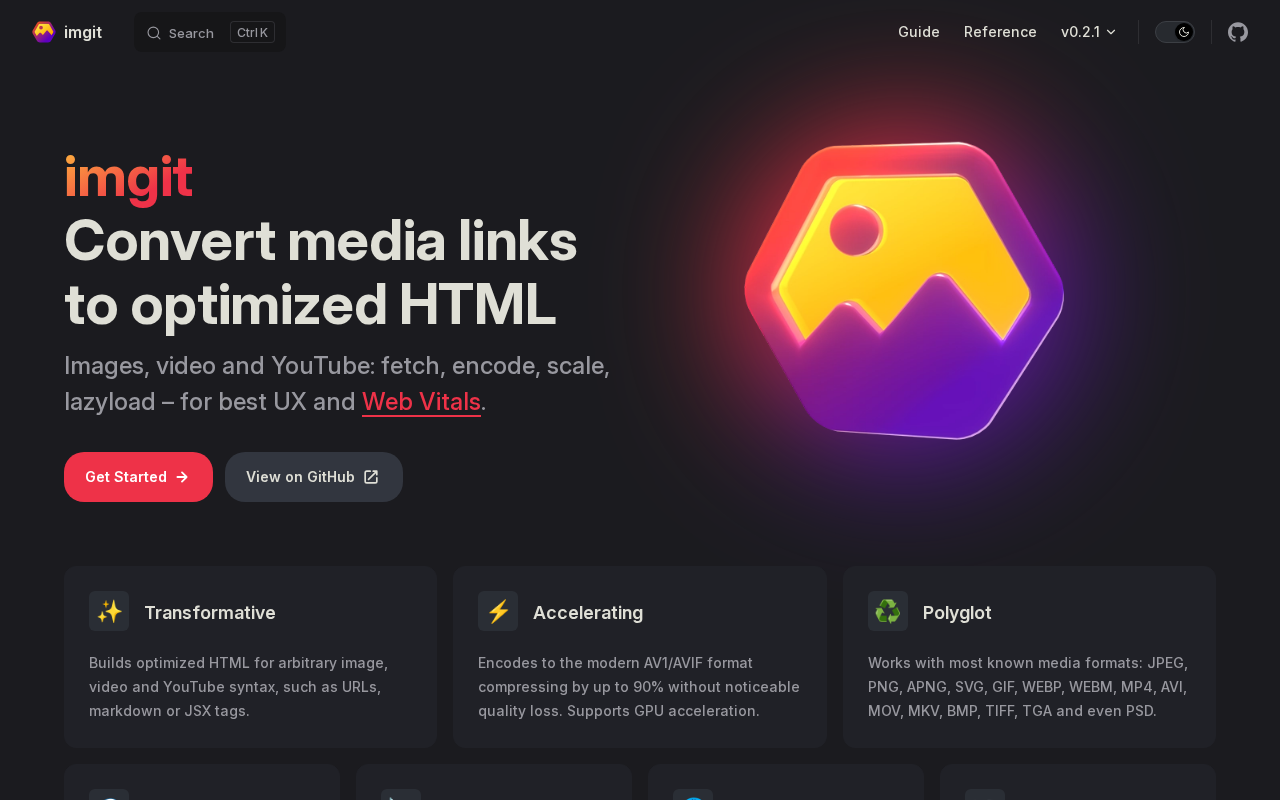This screenshot has height=800, width=1280.
Task: Open the Guide navigation item
Action: (919, 32)
